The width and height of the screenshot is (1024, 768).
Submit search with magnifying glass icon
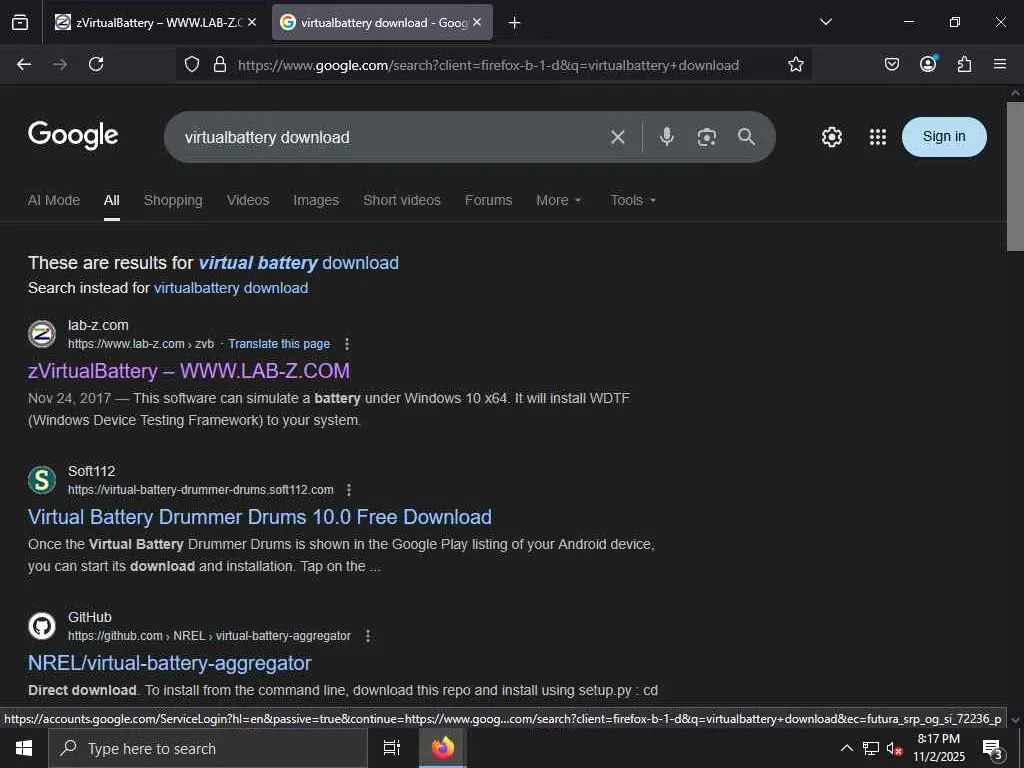click(x=746, y=136)
